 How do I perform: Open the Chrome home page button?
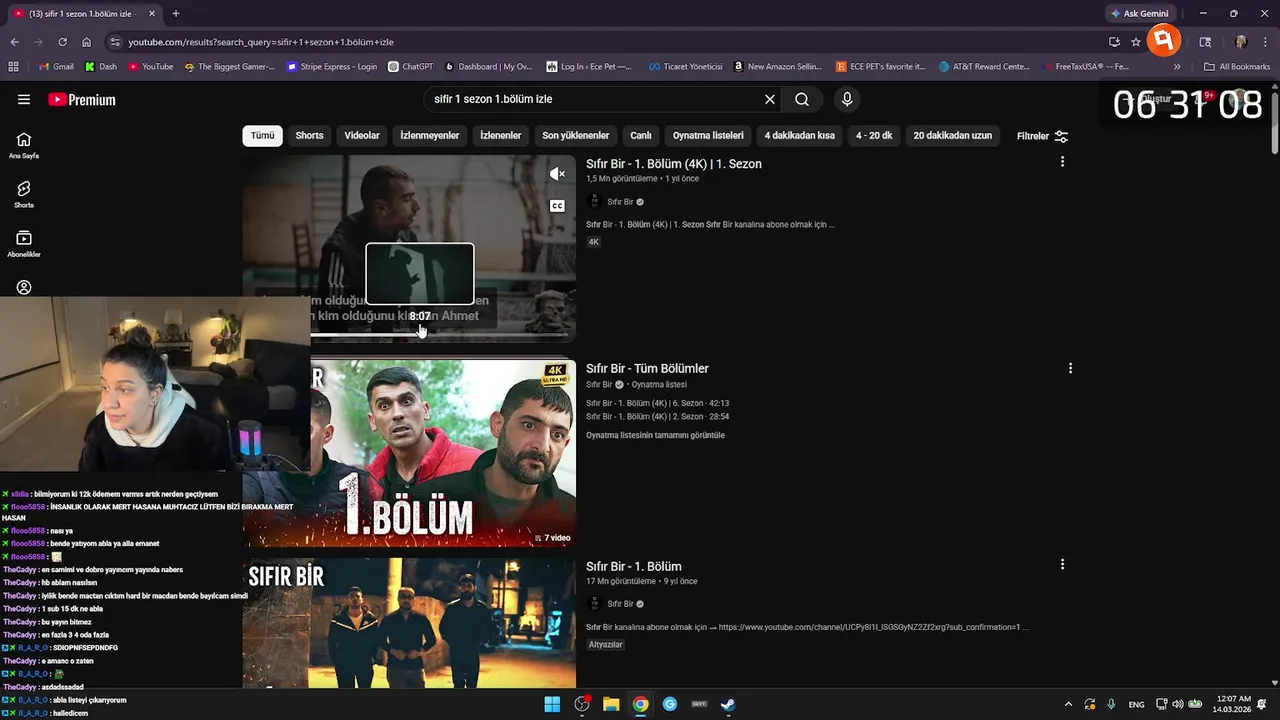click(x=86, y=42)
